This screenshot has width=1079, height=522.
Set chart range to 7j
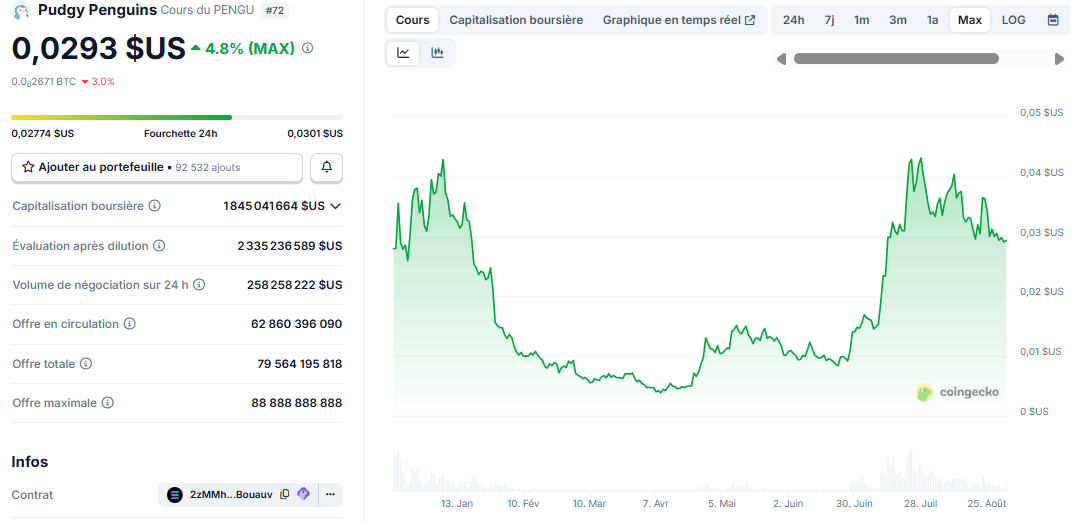[829, 20]
